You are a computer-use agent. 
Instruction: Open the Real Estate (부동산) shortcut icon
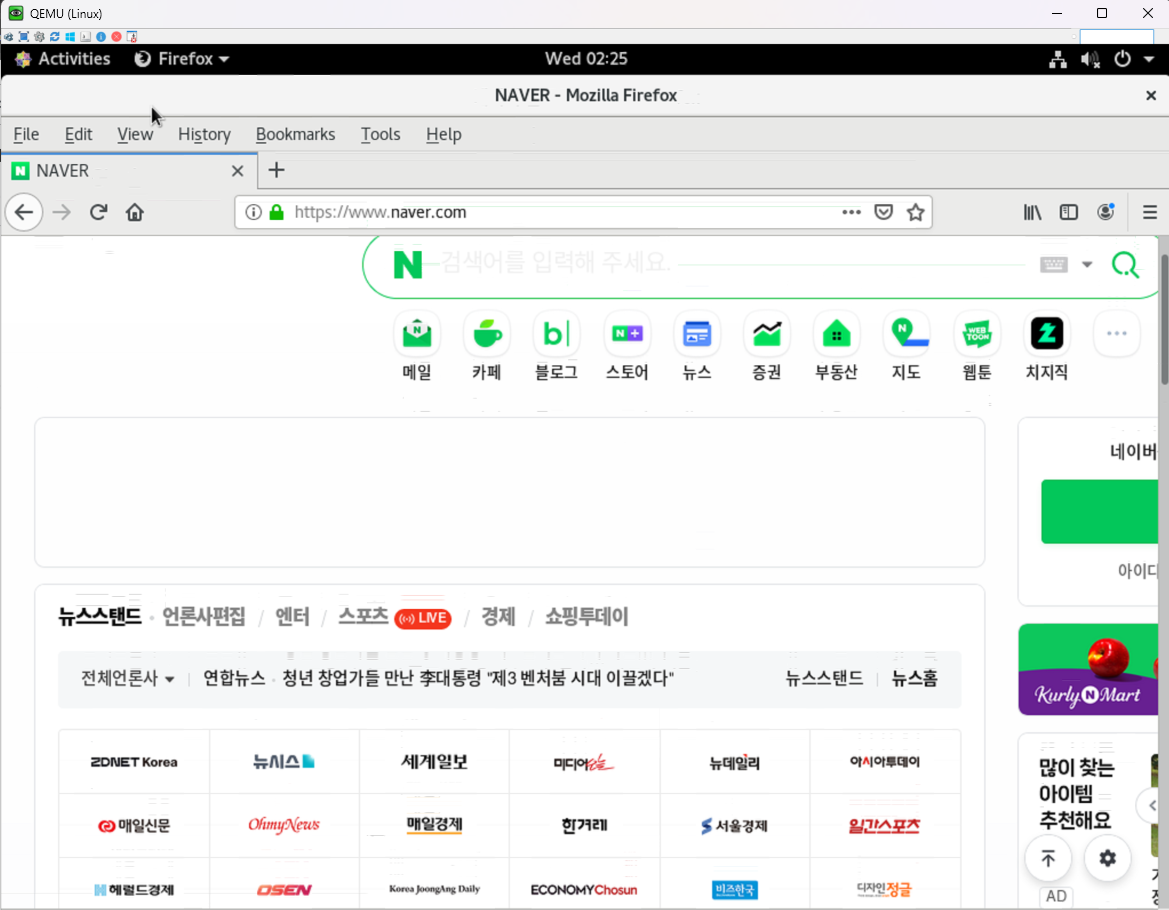(836, 334)
